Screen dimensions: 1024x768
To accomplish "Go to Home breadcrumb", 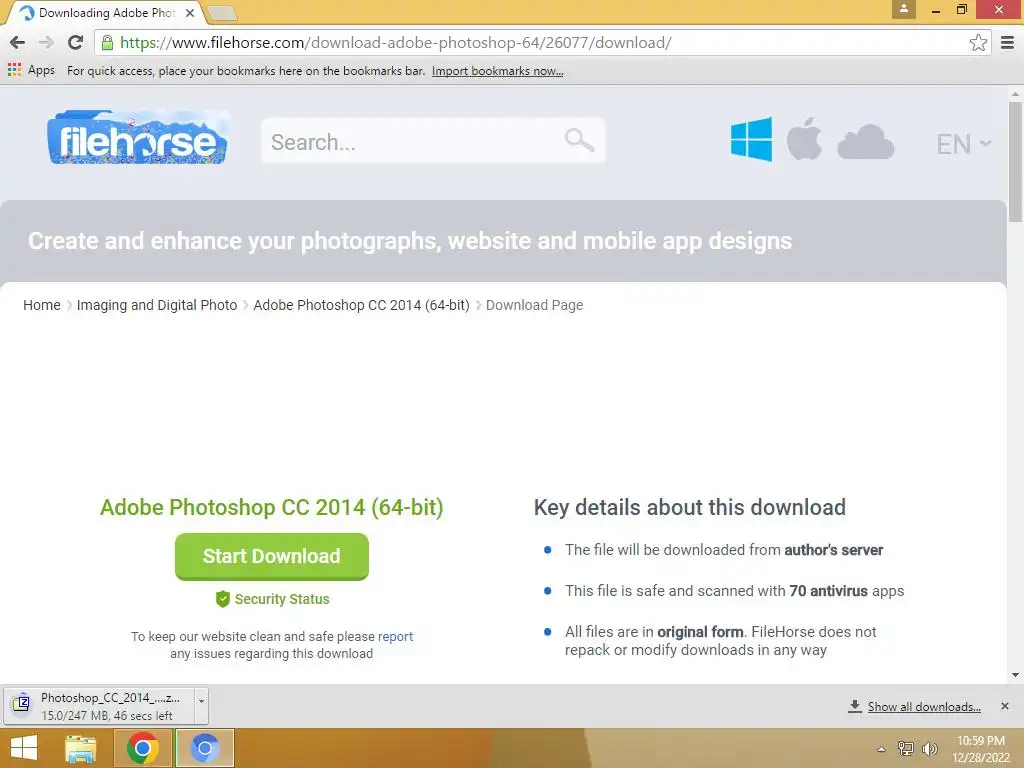I will [x=42, y=305].
